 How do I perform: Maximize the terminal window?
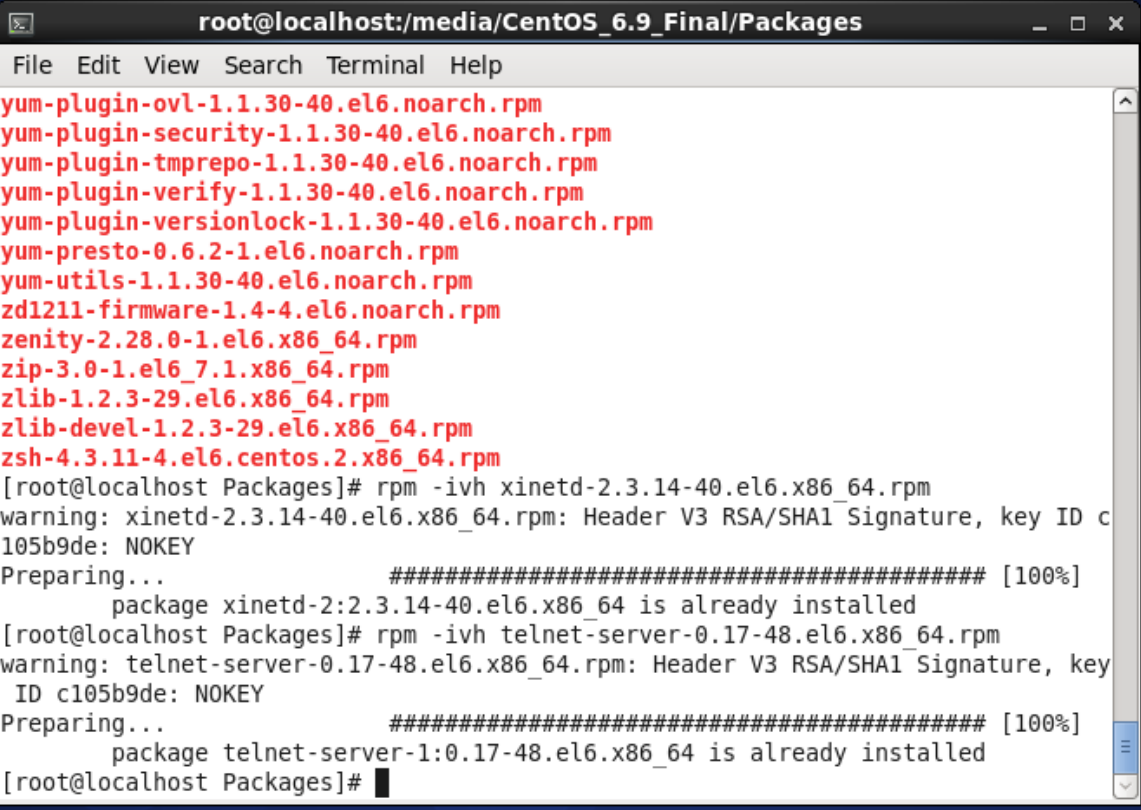[1078, 24]
